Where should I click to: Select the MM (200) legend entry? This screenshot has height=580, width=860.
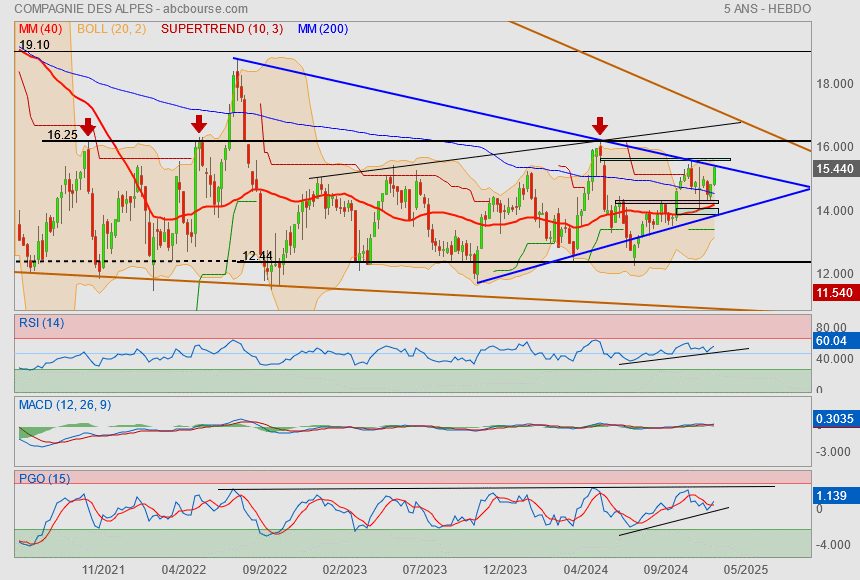pyautogui.click(x=323, y=29)
